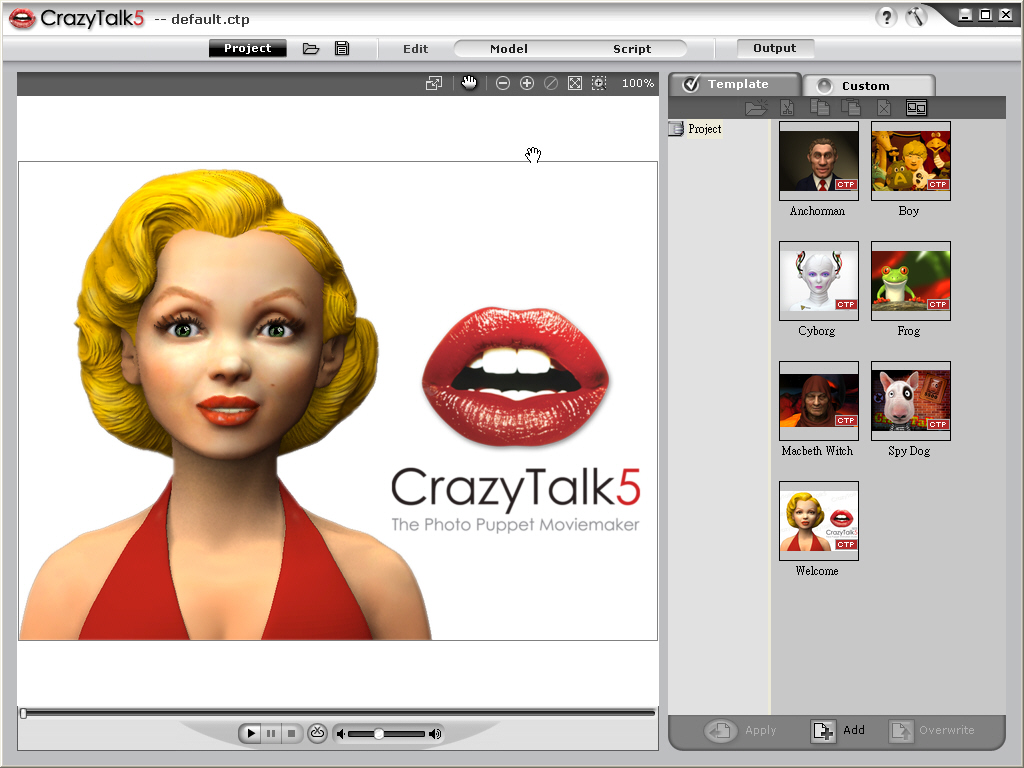Select the Welcome template thumbnail
Screen dimensions: 1024x768
pyautogui.click(x=818, y=520)
